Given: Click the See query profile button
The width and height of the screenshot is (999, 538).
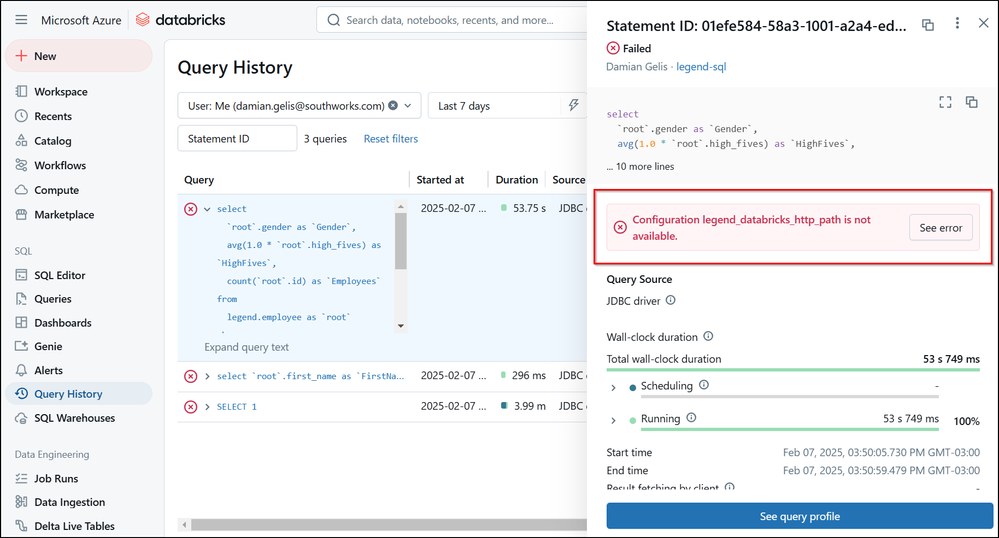Looking at the screenshot, I should click(x=800, y=516).
